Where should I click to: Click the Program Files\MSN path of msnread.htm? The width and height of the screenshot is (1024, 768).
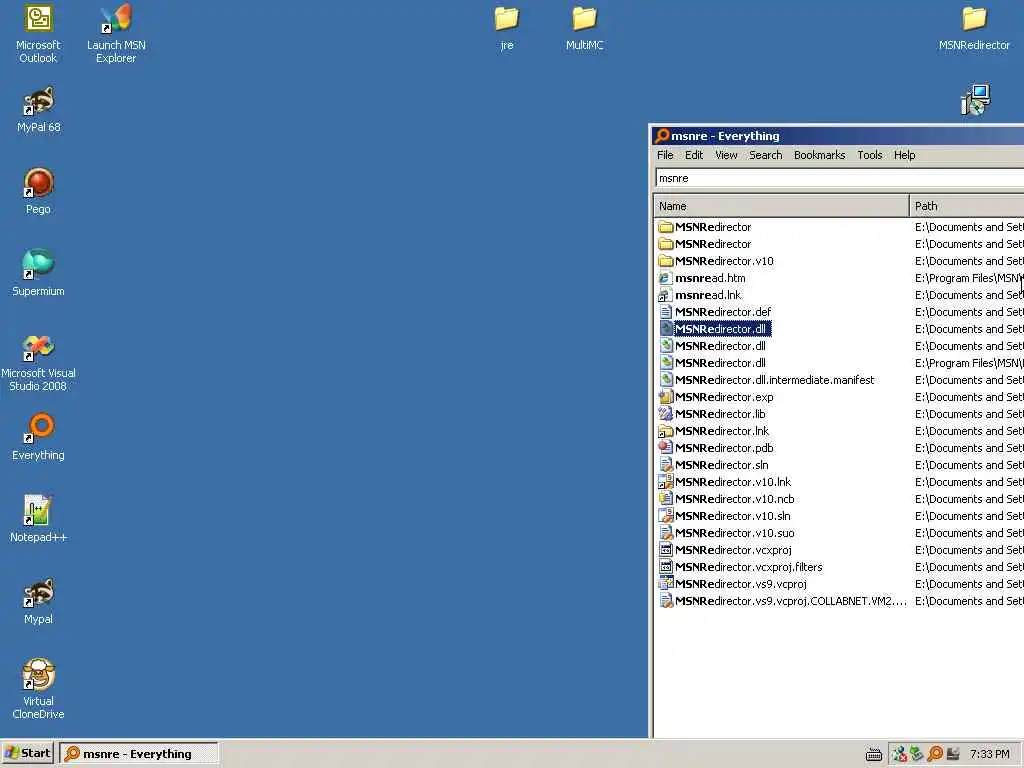(968, 278)
